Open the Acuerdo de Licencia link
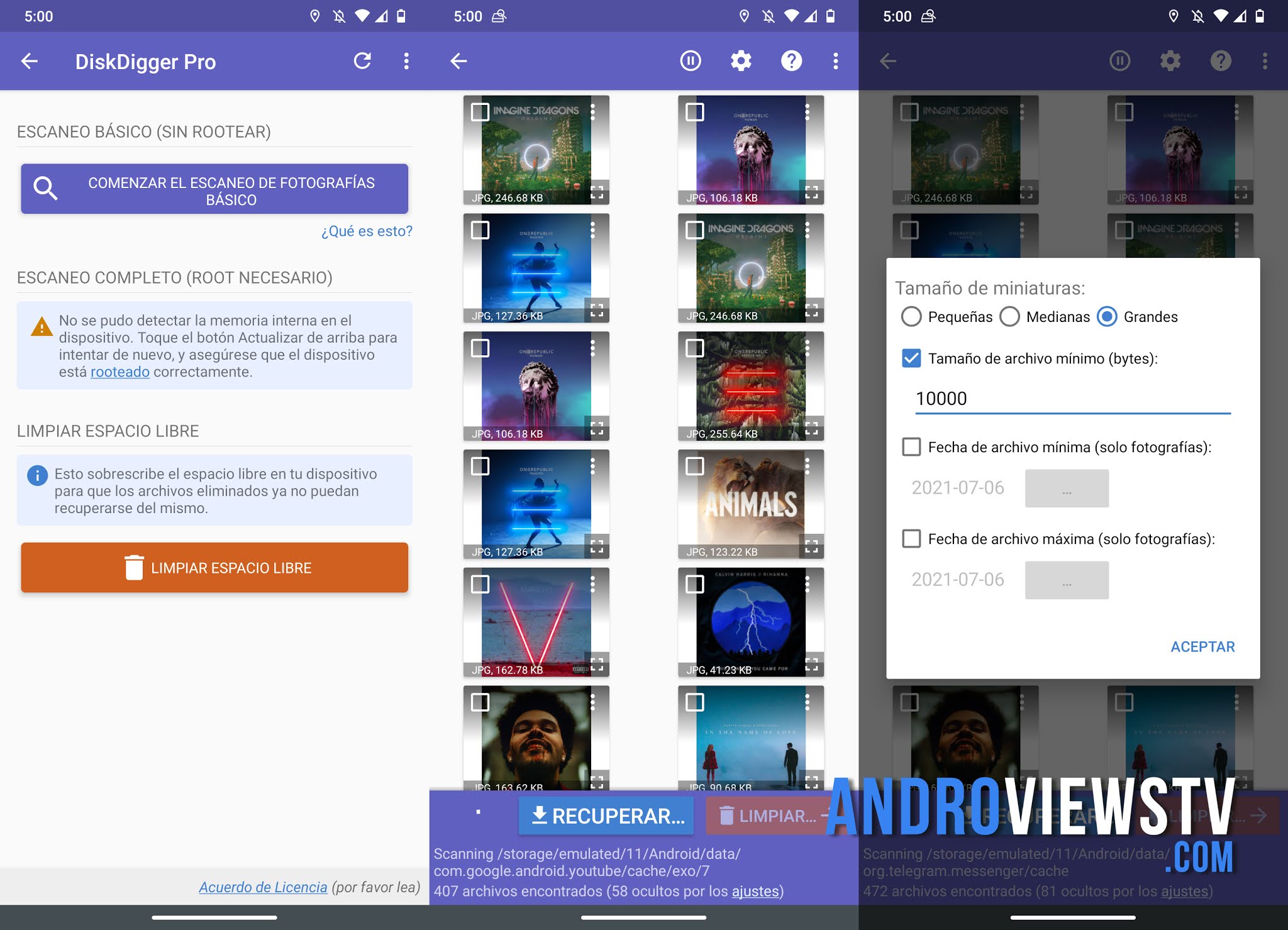Image resolution: width=1288 pixels, height=930 pixels. [x=263, y=887]
